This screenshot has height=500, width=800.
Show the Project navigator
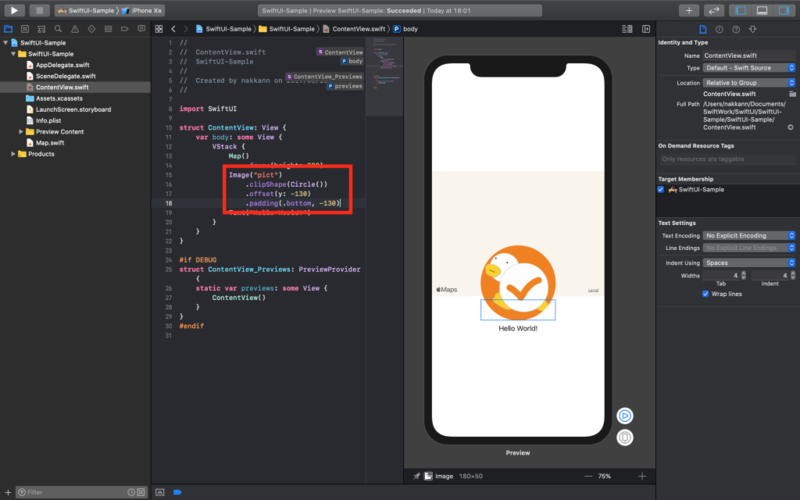point(8,29)
